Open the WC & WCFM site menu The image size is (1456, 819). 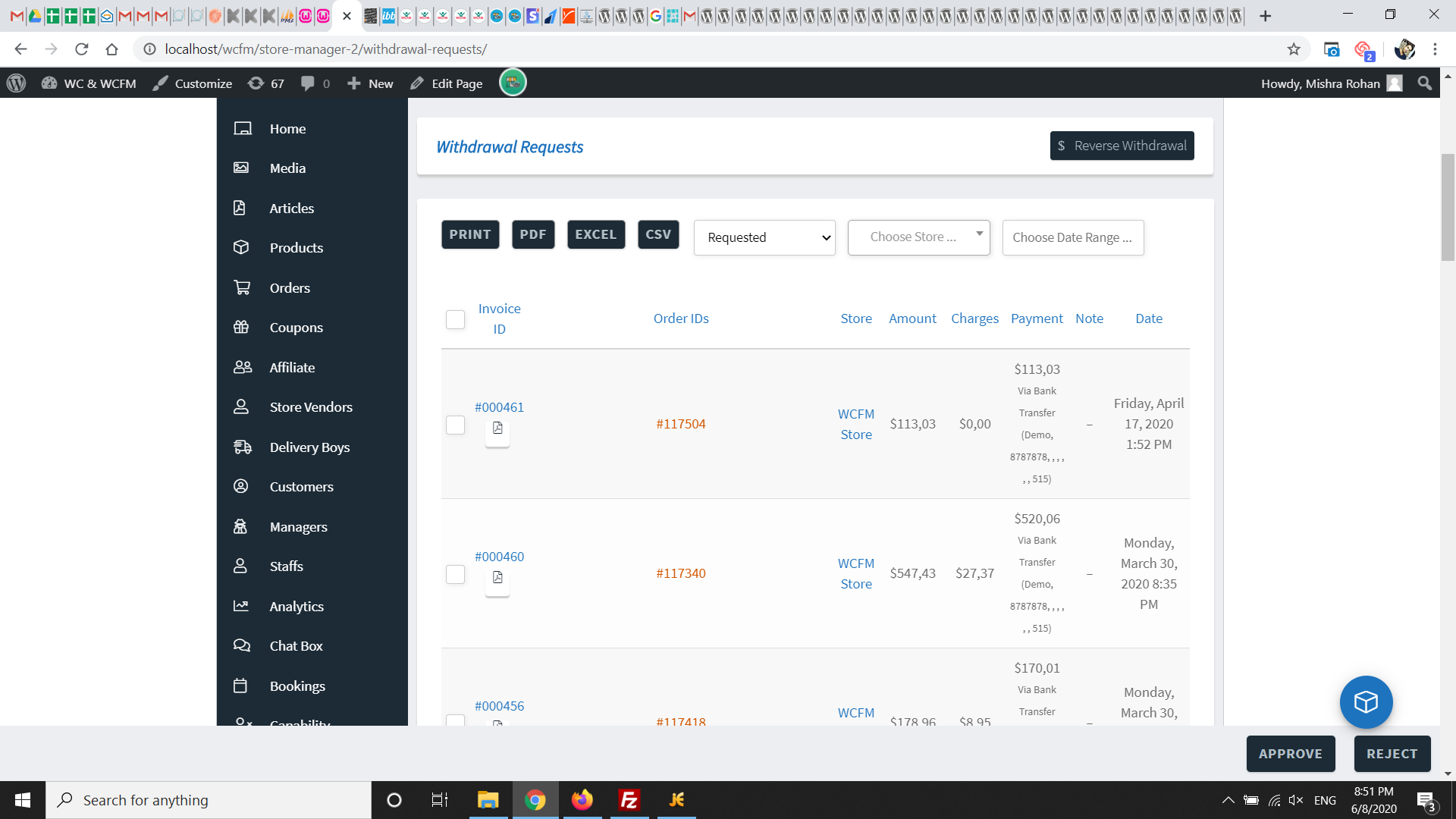click(x=89, y=83)
